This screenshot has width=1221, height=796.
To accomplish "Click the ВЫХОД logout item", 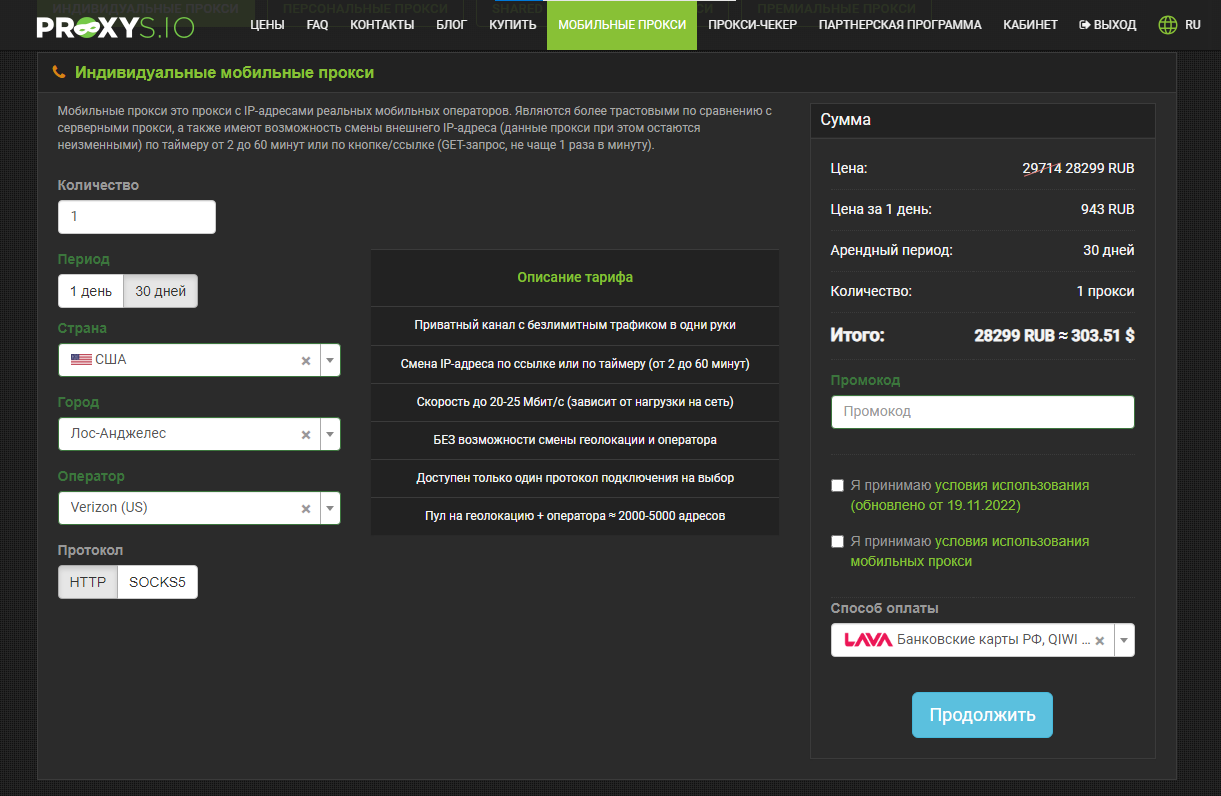I will point(1108,25).
